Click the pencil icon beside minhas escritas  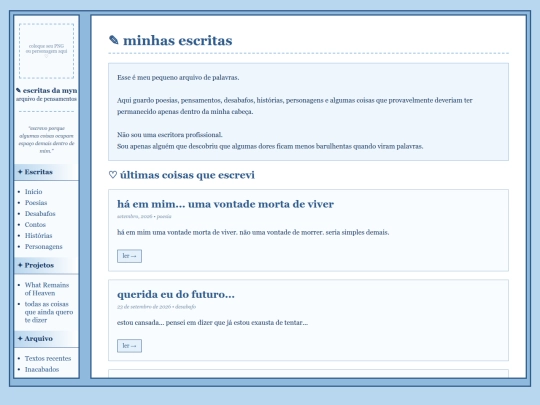(114, 40)
